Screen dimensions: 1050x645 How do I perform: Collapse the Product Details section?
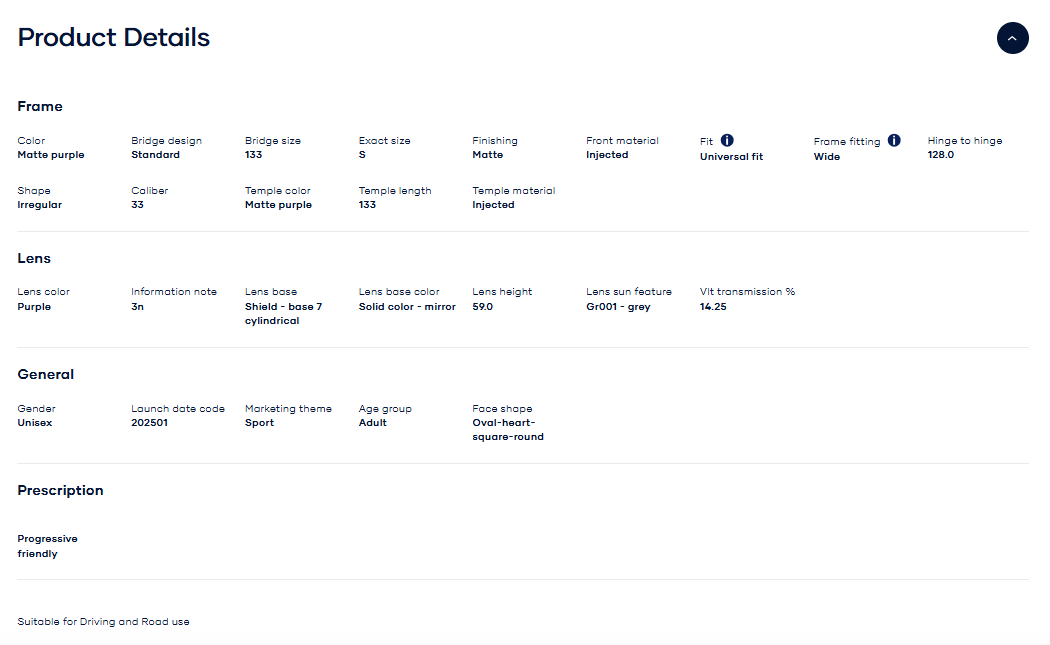[x=1012, y=38]
